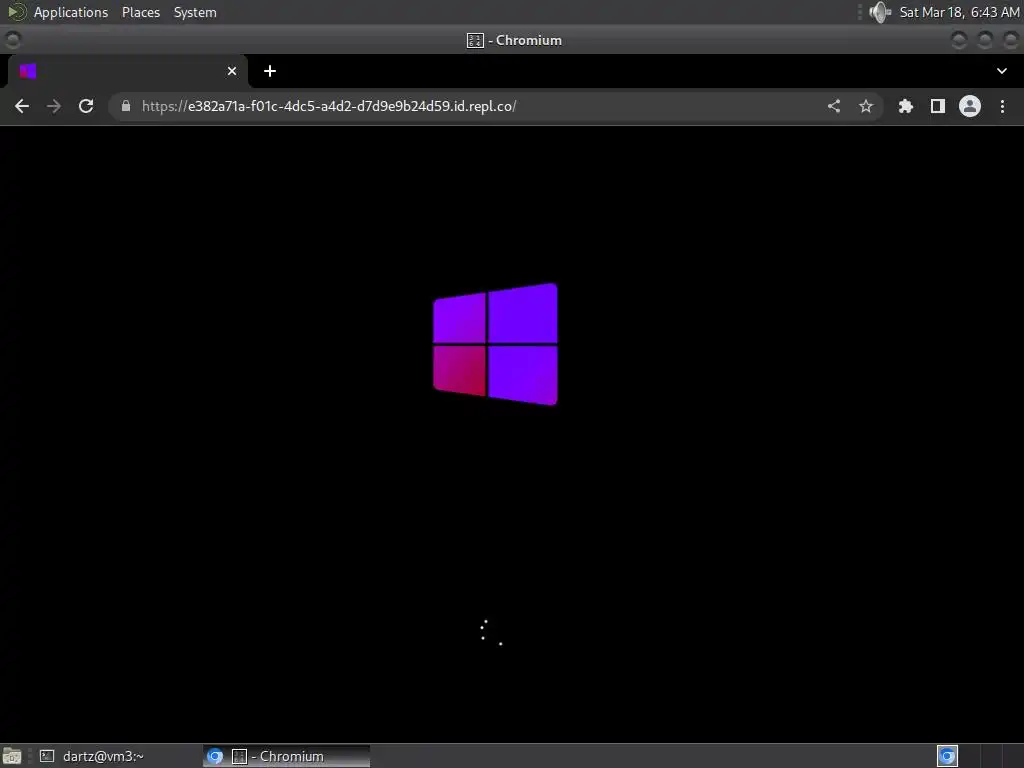Adjust volume via speaker icon
1024x768 pixels.
[x=880, y=12]
